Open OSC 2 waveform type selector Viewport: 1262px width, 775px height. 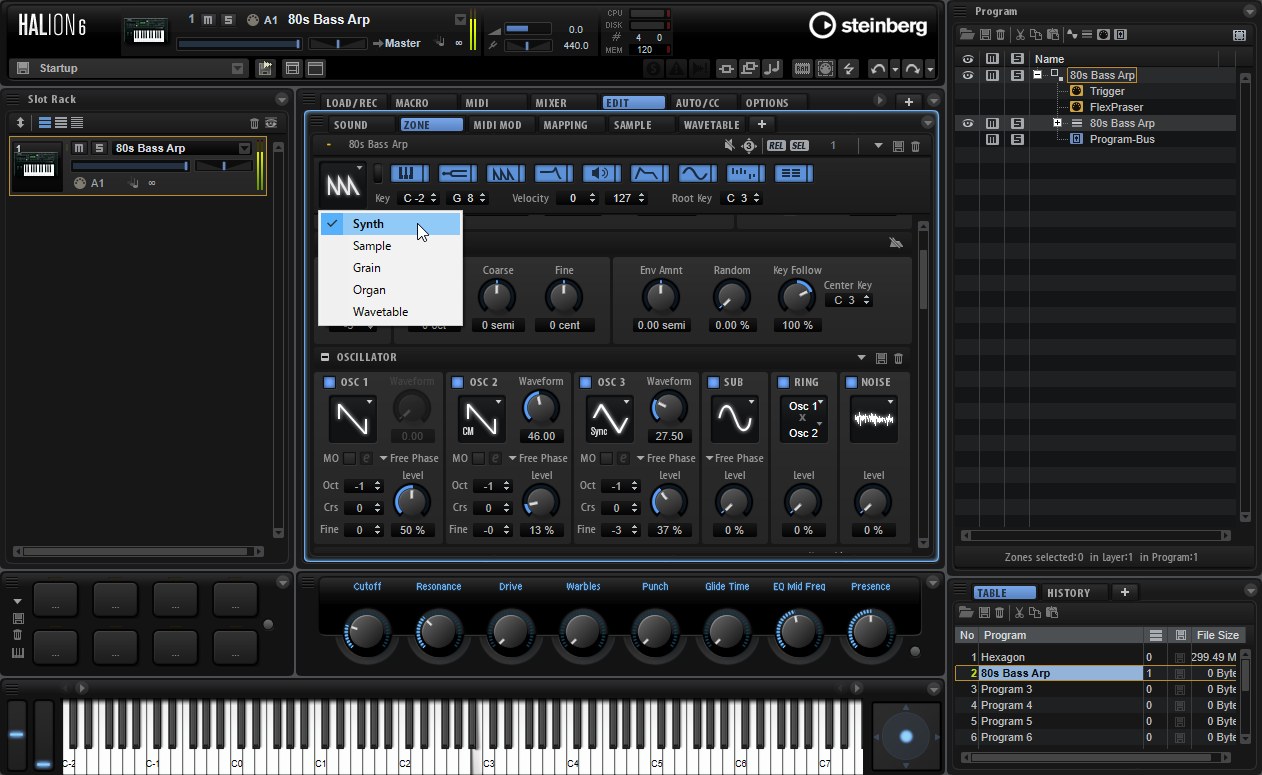[x=482, y=418]
